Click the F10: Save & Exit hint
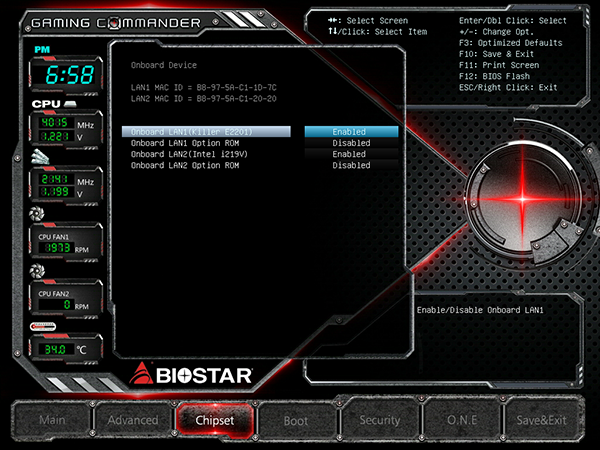The width and height of the screenshot is (600, 450). tap(496, 54)
